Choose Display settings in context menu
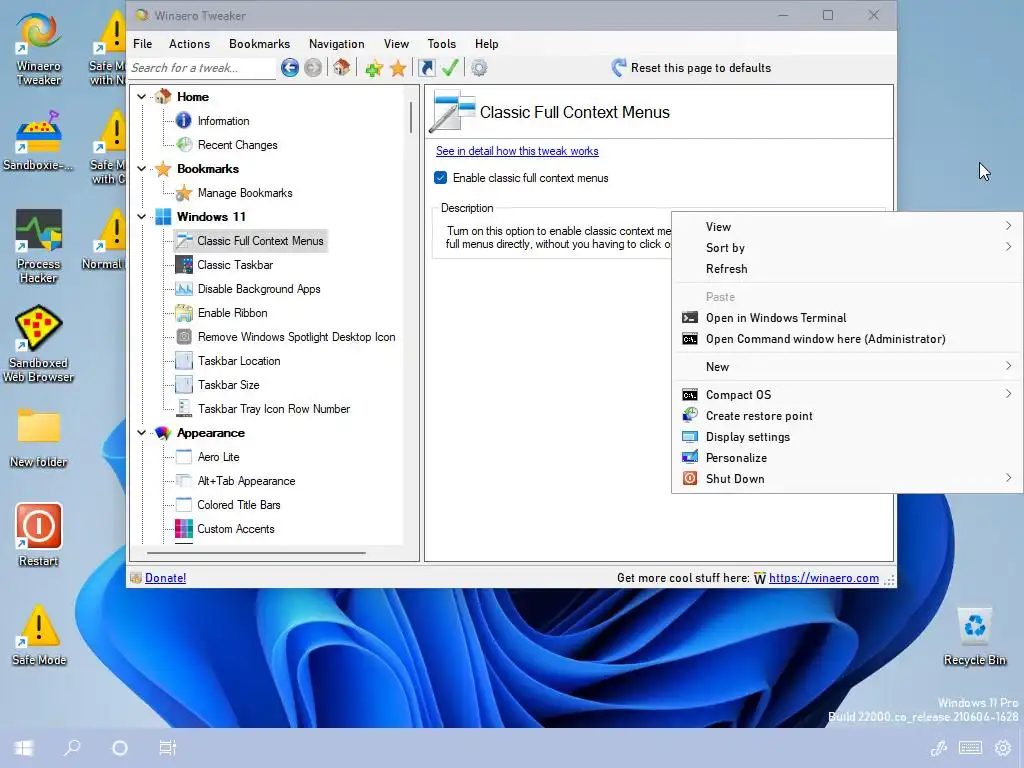Screen dimensions: 1024x768 click(847, 436)
